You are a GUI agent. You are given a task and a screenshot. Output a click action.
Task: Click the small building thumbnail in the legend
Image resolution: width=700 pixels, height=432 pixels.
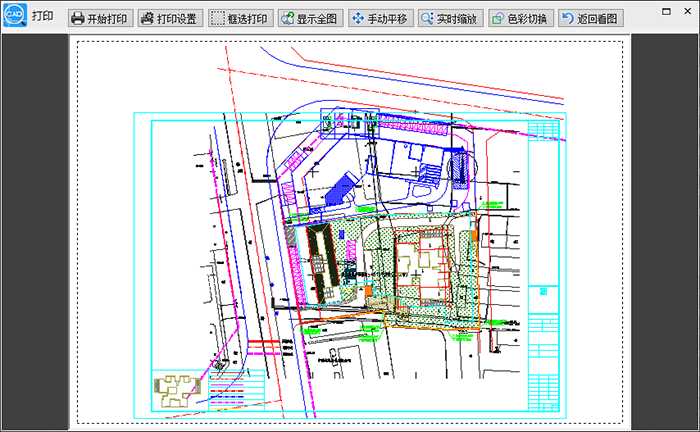pos(177,391)
